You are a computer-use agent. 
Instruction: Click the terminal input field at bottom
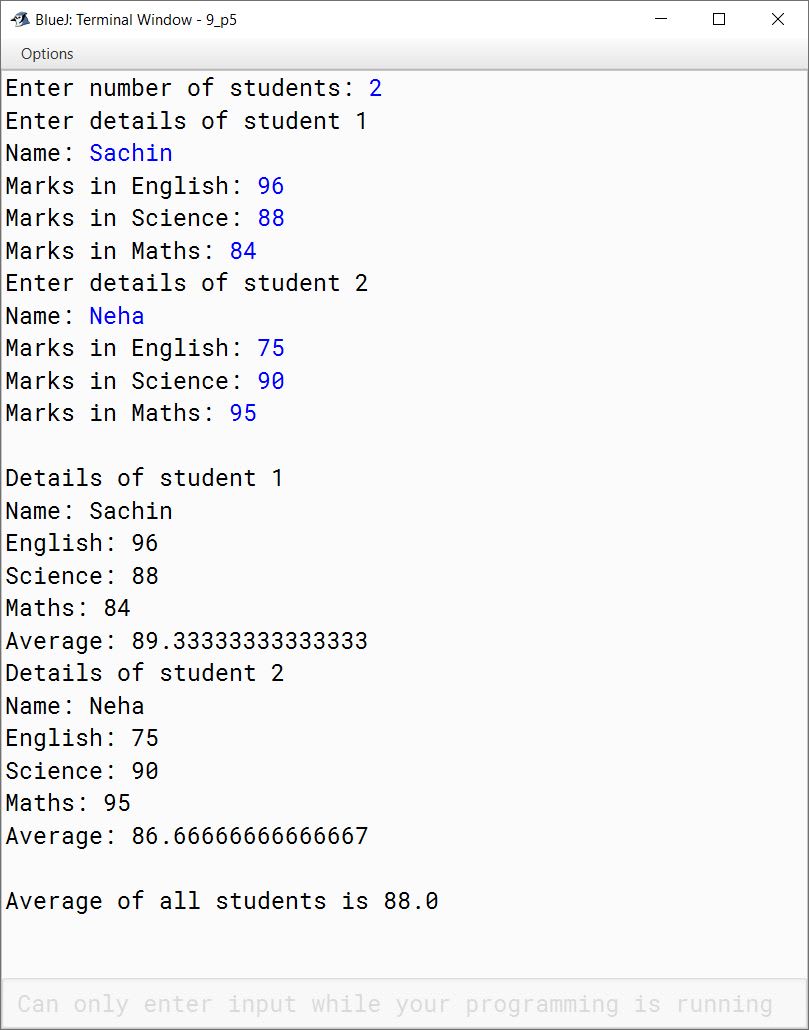click(404, 1004)
